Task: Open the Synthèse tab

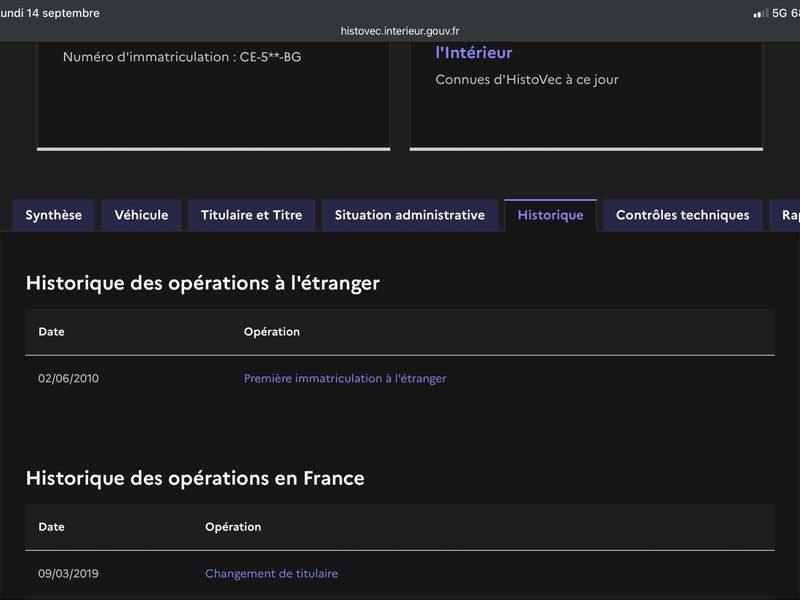Action: pos(54,215)
